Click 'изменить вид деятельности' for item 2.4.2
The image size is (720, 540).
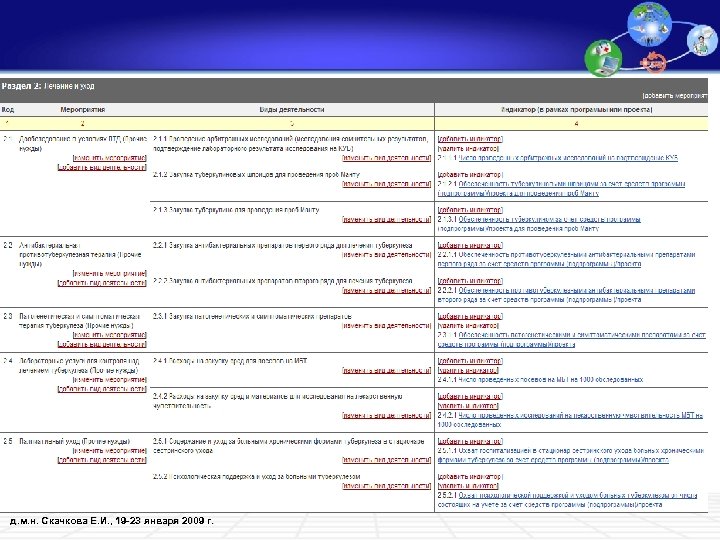pyautogui.click(x=387, y=416)
